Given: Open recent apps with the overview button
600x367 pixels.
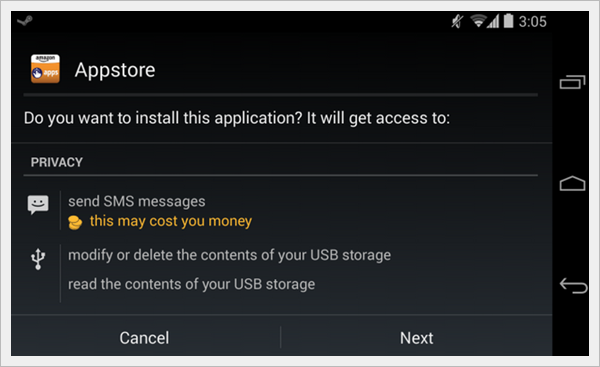Looking at the screenshot, I should (572, 82).
